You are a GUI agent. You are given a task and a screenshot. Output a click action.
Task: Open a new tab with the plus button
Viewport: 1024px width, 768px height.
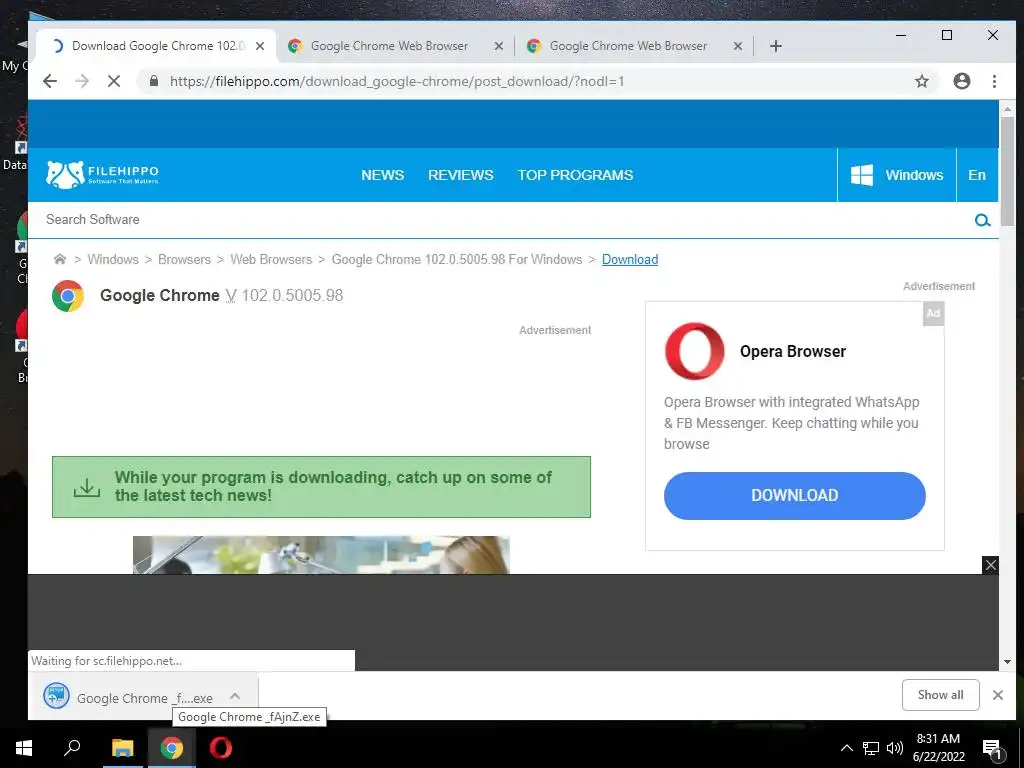(x=775, y=46)
